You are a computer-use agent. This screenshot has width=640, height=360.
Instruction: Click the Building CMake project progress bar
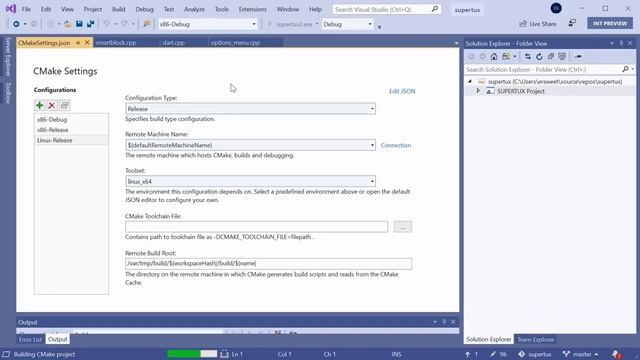(192, 354)
